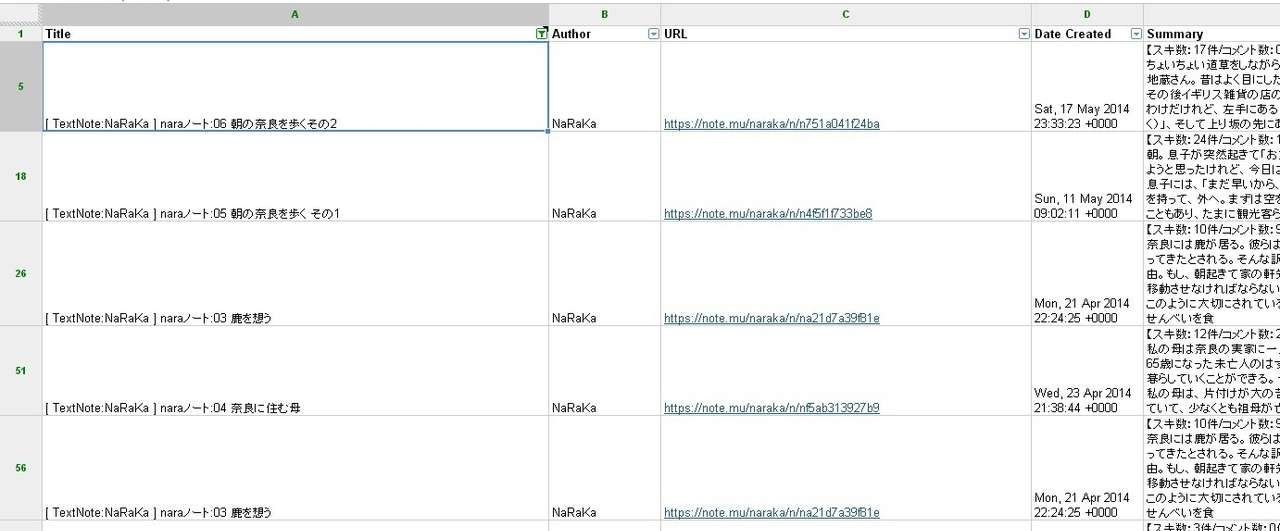The width and height of the screenshot is (1280, 531).
Task: Select NaRaKa author cell in row 56
Action: [x=605, y=468]
